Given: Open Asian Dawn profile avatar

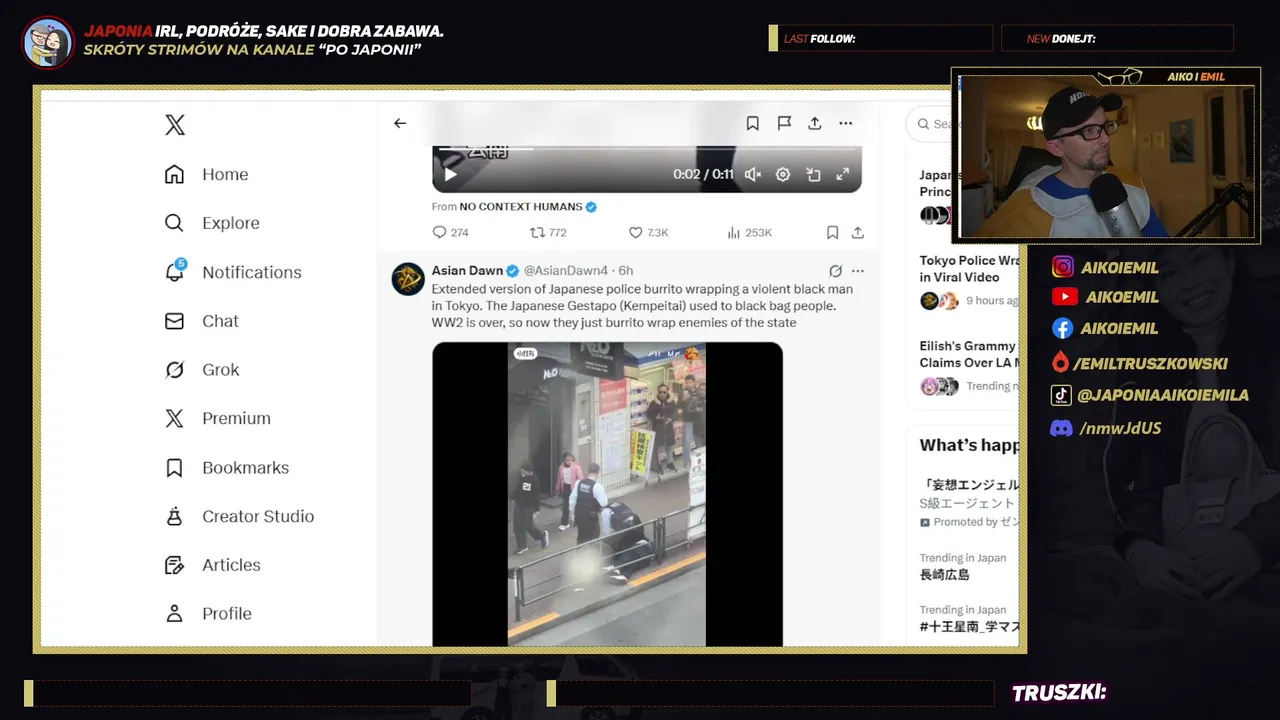Looking at the screenshot, I should click(x=408, y=279).
